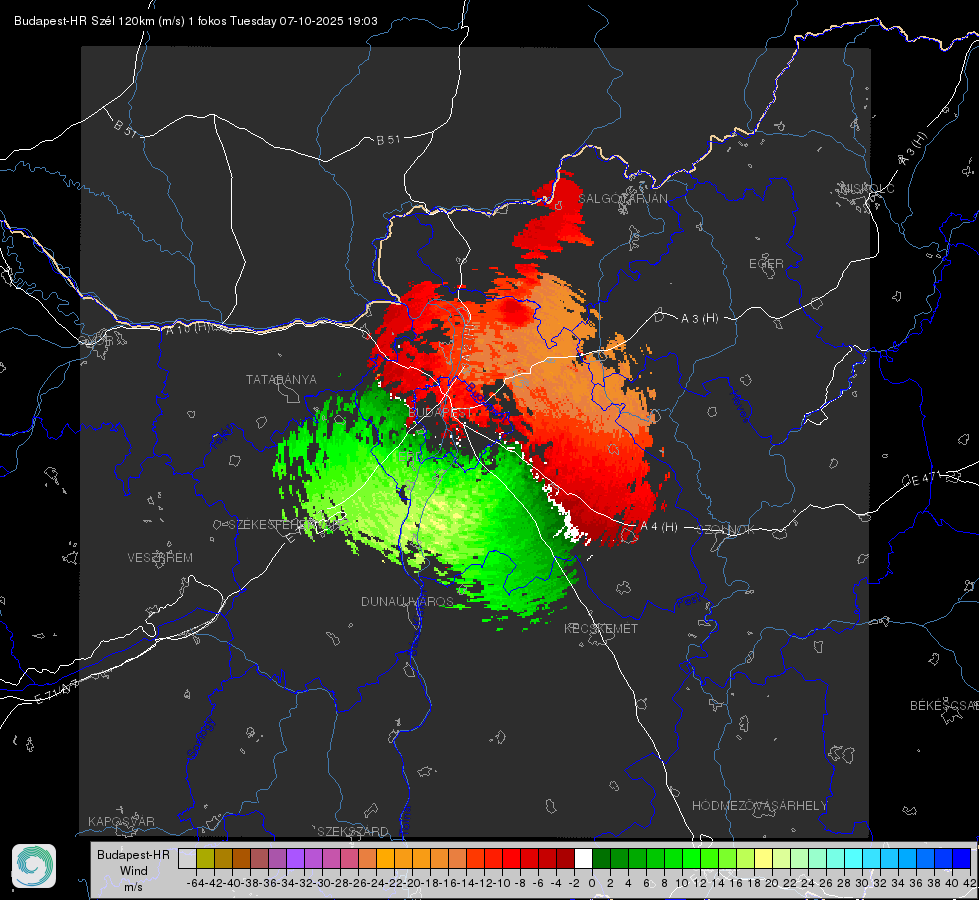Choose the pink swatch between -28 and -26

click(x=349, y=858)
